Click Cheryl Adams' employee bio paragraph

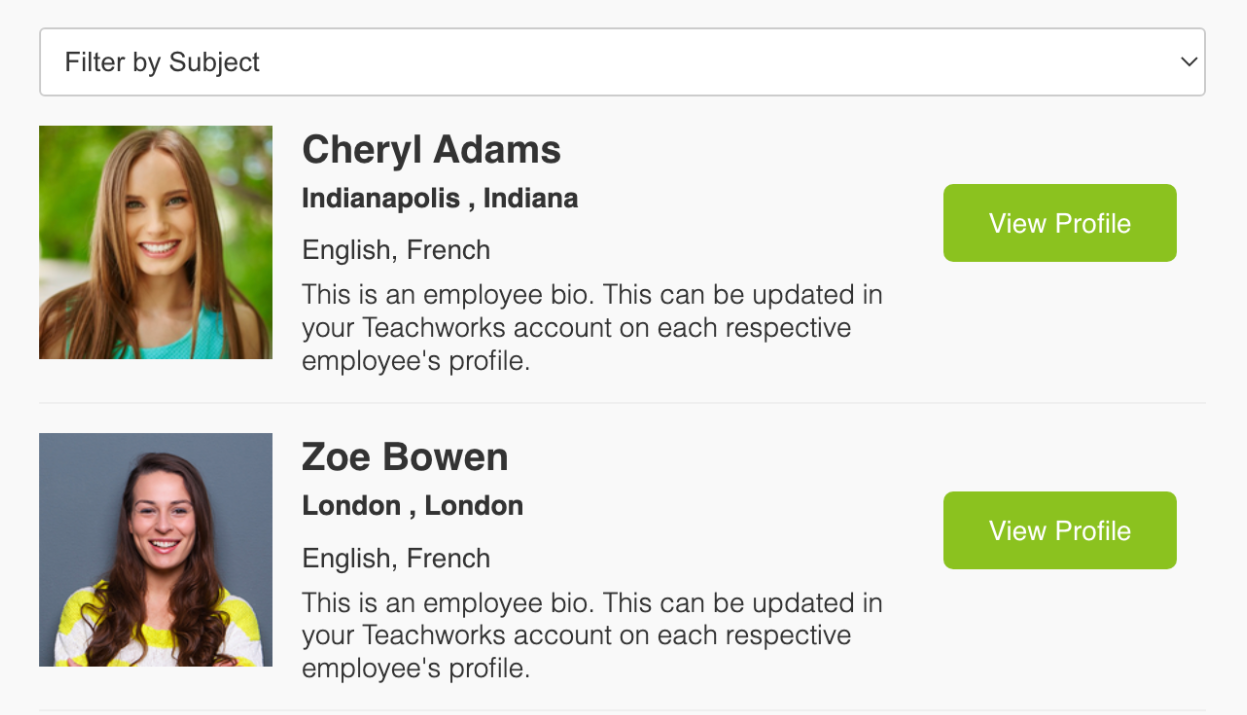tap(592, 328)
